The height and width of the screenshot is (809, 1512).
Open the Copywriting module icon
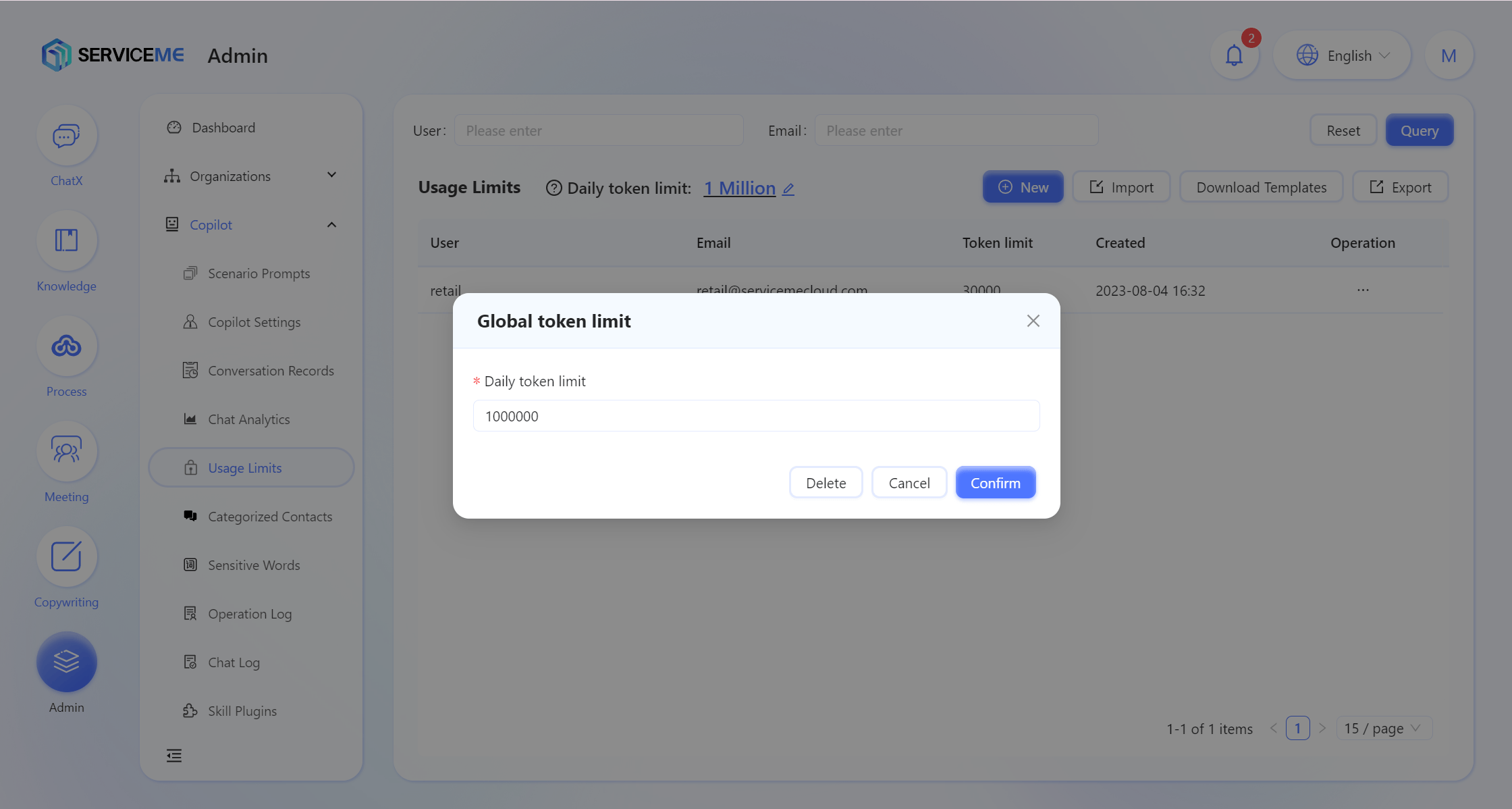point(66,556)
